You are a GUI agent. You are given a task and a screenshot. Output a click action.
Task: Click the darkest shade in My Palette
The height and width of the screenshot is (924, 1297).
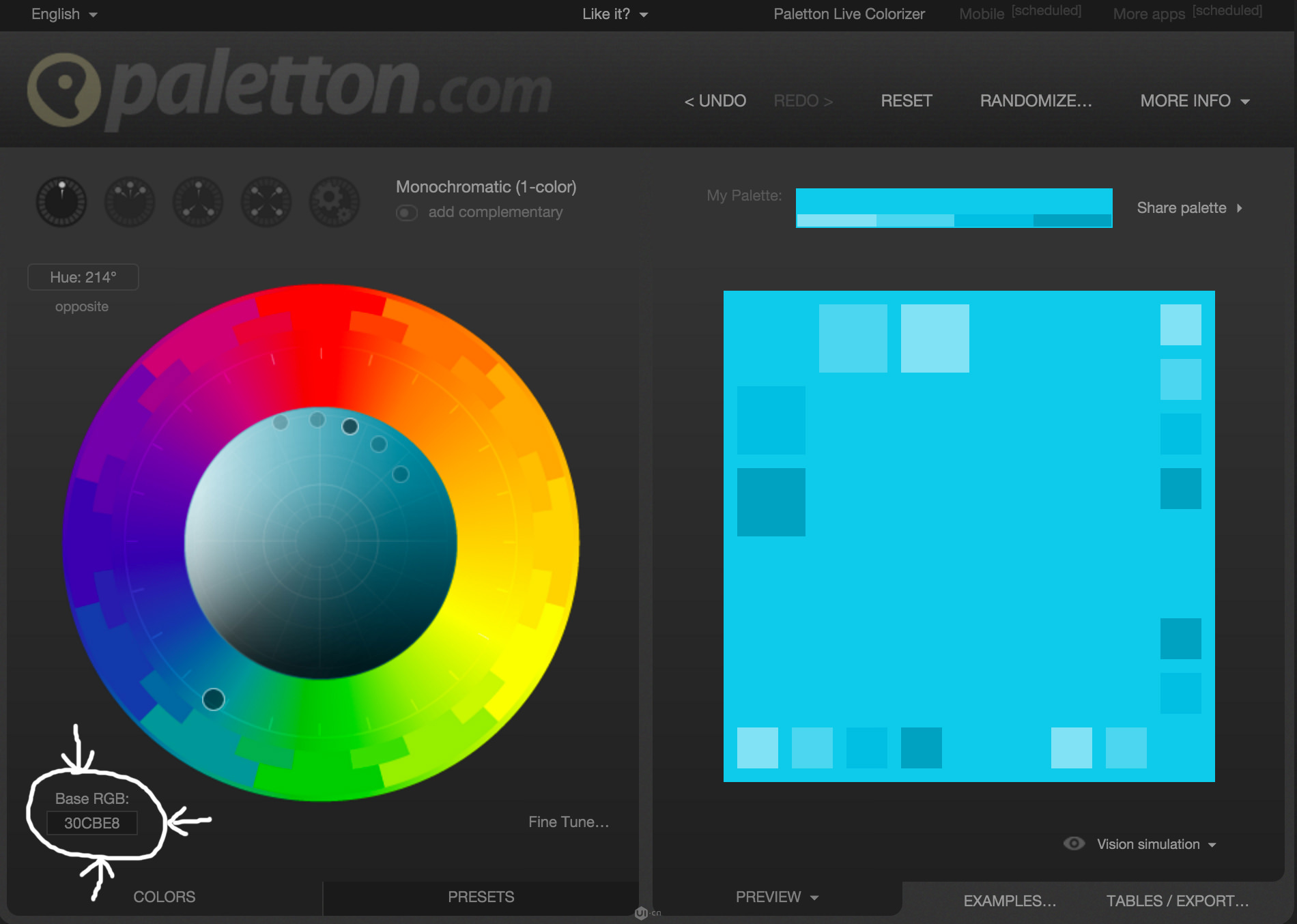(1072, 220)
